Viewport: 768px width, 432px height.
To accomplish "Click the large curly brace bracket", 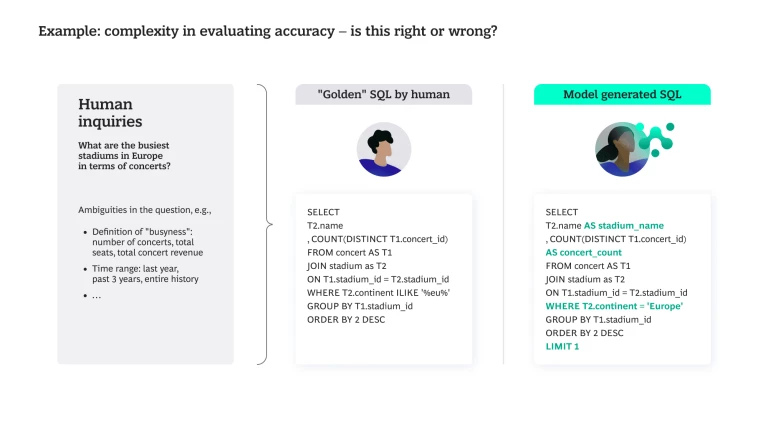I will [x=264, y=224].
